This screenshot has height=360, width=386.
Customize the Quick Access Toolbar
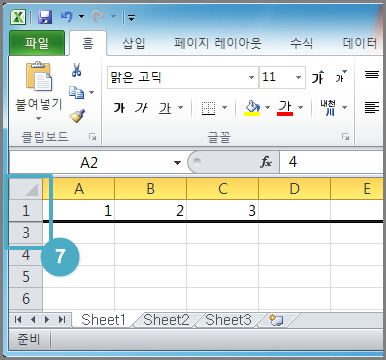tap(131, 17)
